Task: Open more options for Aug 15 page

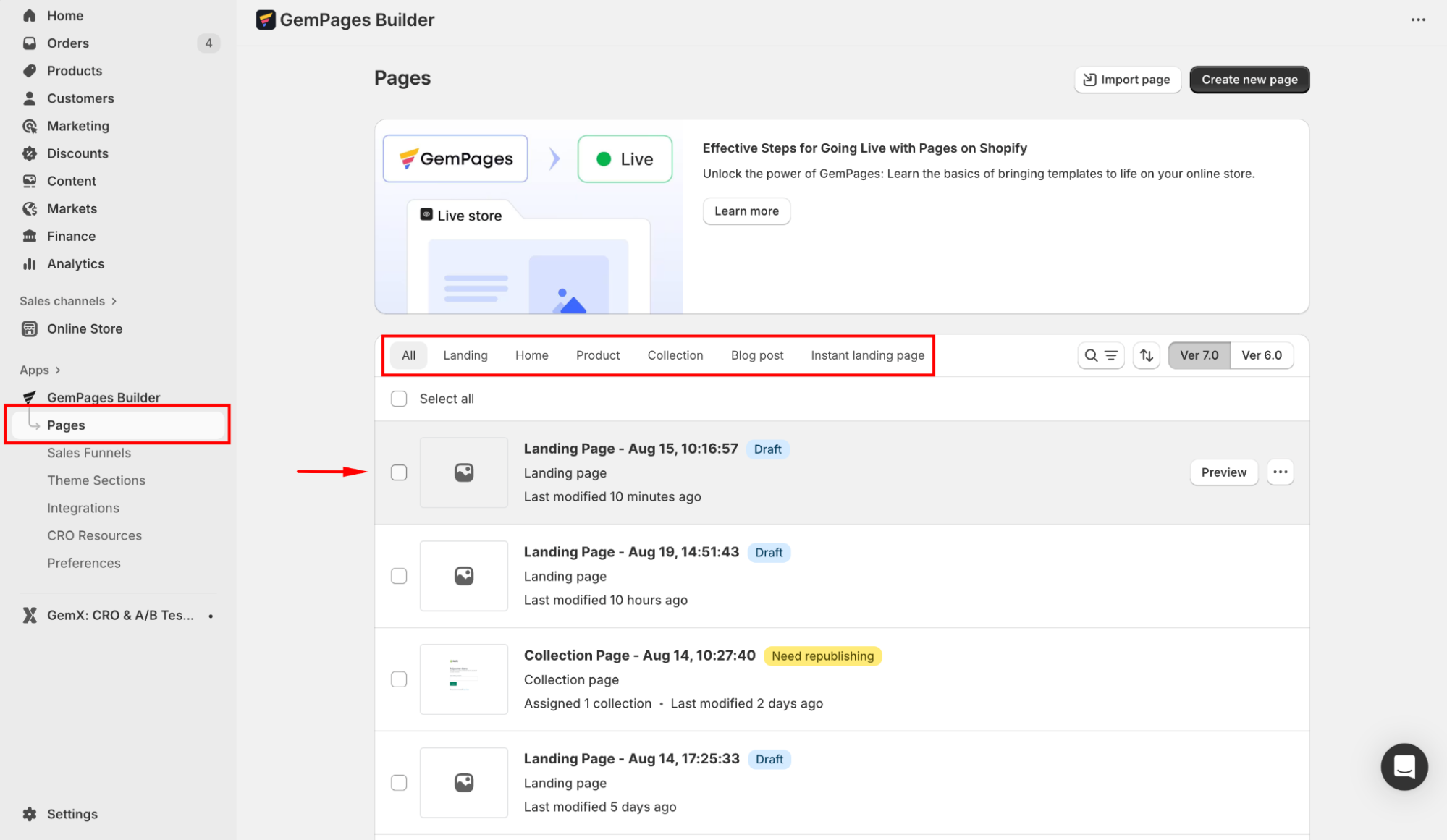Action: pyautogui.click(x=1280, y=472)
